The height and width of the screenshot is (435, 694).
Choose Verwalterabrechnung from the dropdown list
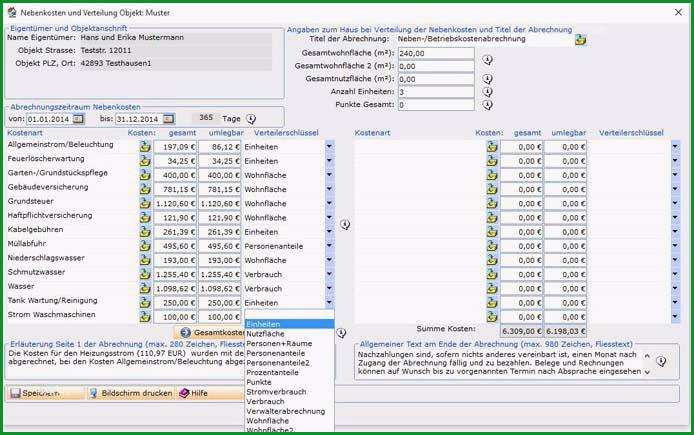(289, 412)
